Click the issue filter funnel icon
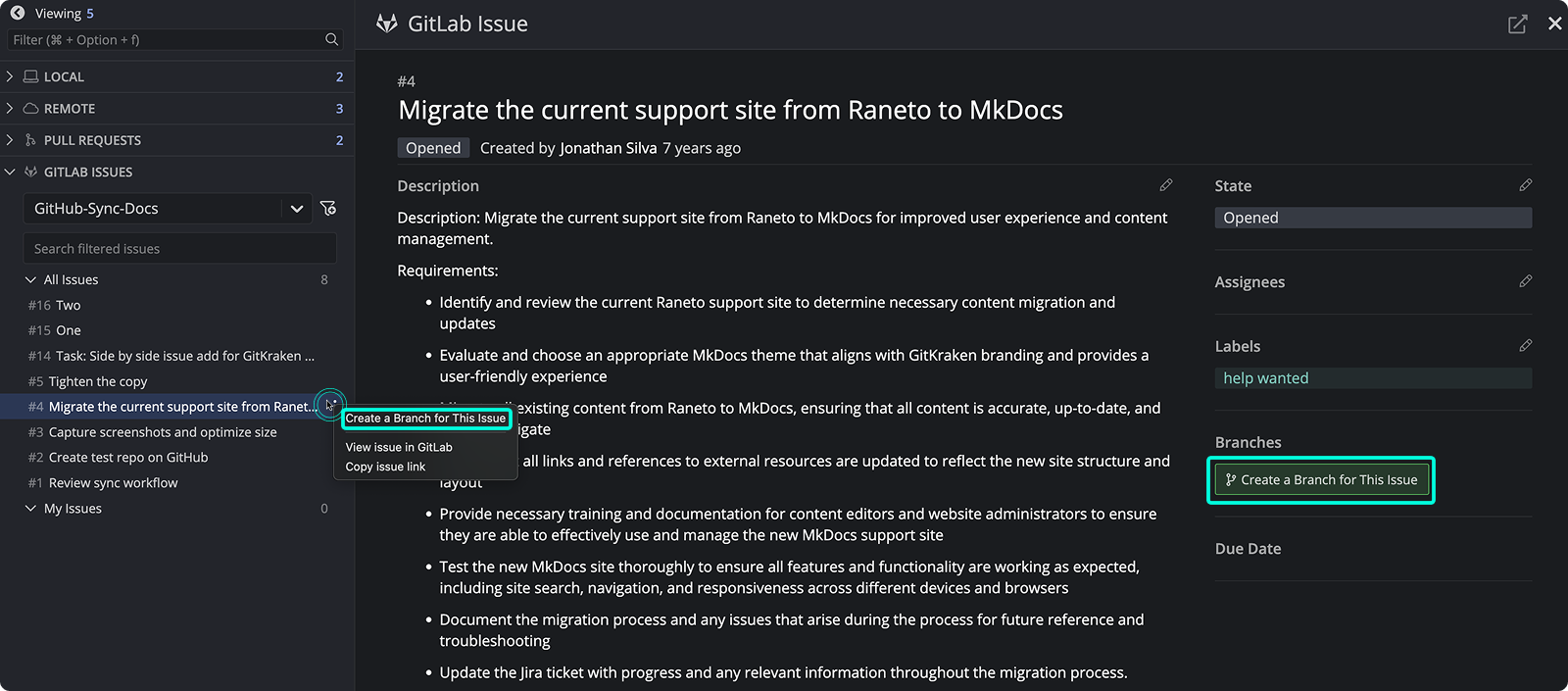The image size is (1568, 691). [x=328, y=208]
